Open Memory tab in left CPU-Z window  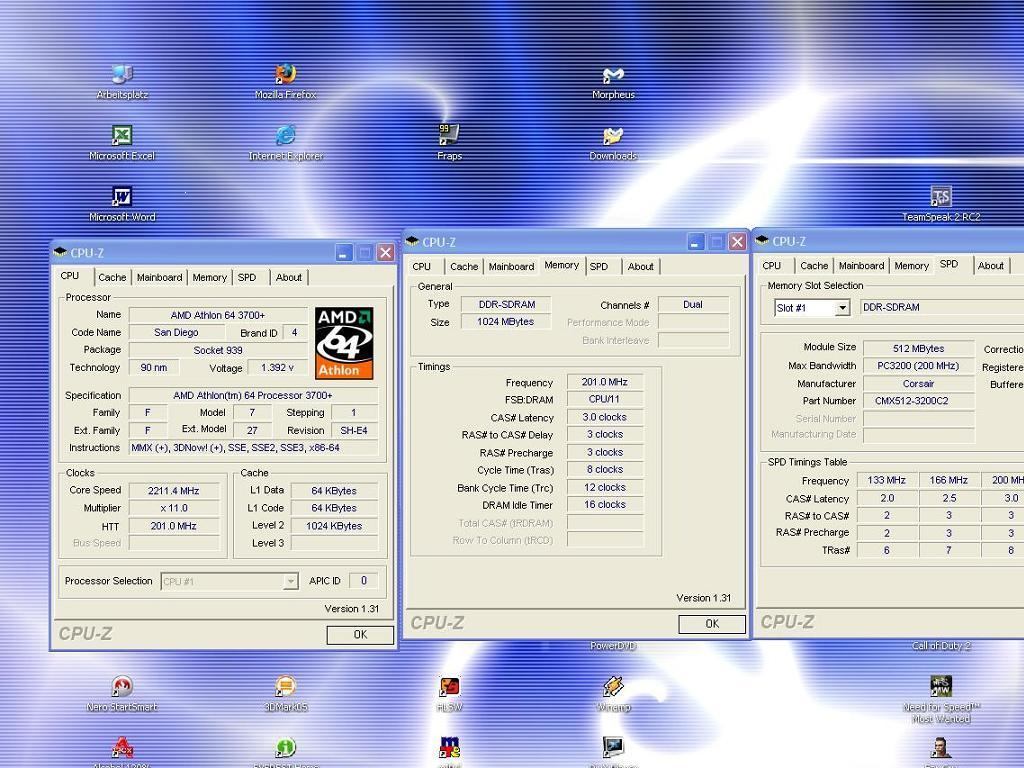tap(209, 278)
